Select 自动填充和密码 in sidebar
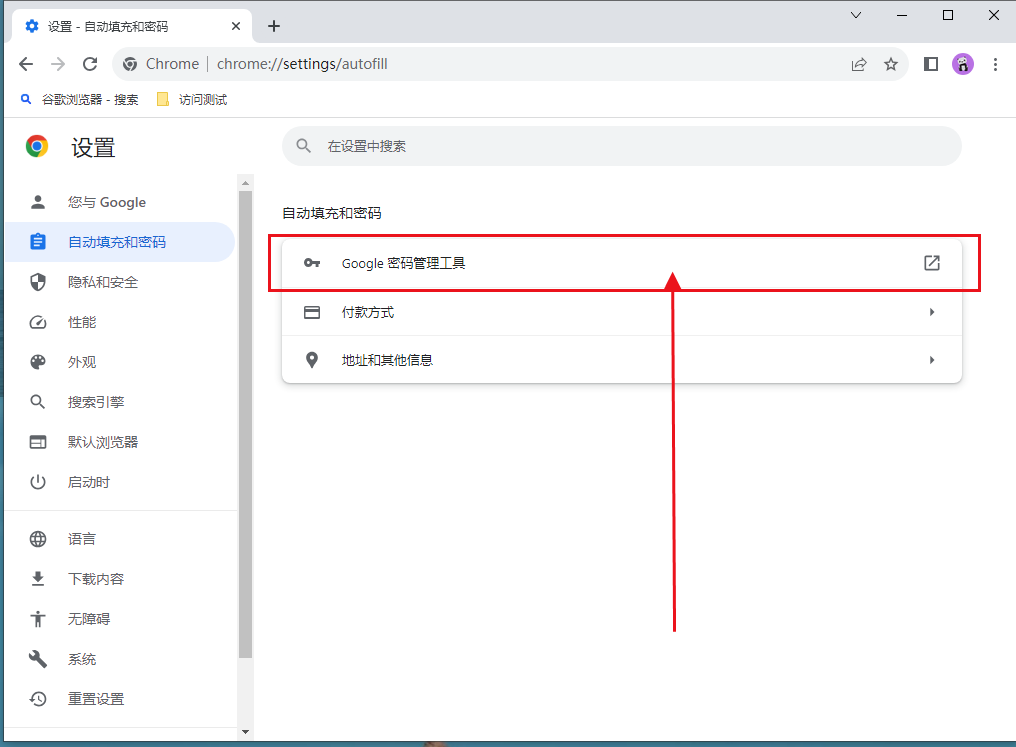 click(x=119, y=242)
